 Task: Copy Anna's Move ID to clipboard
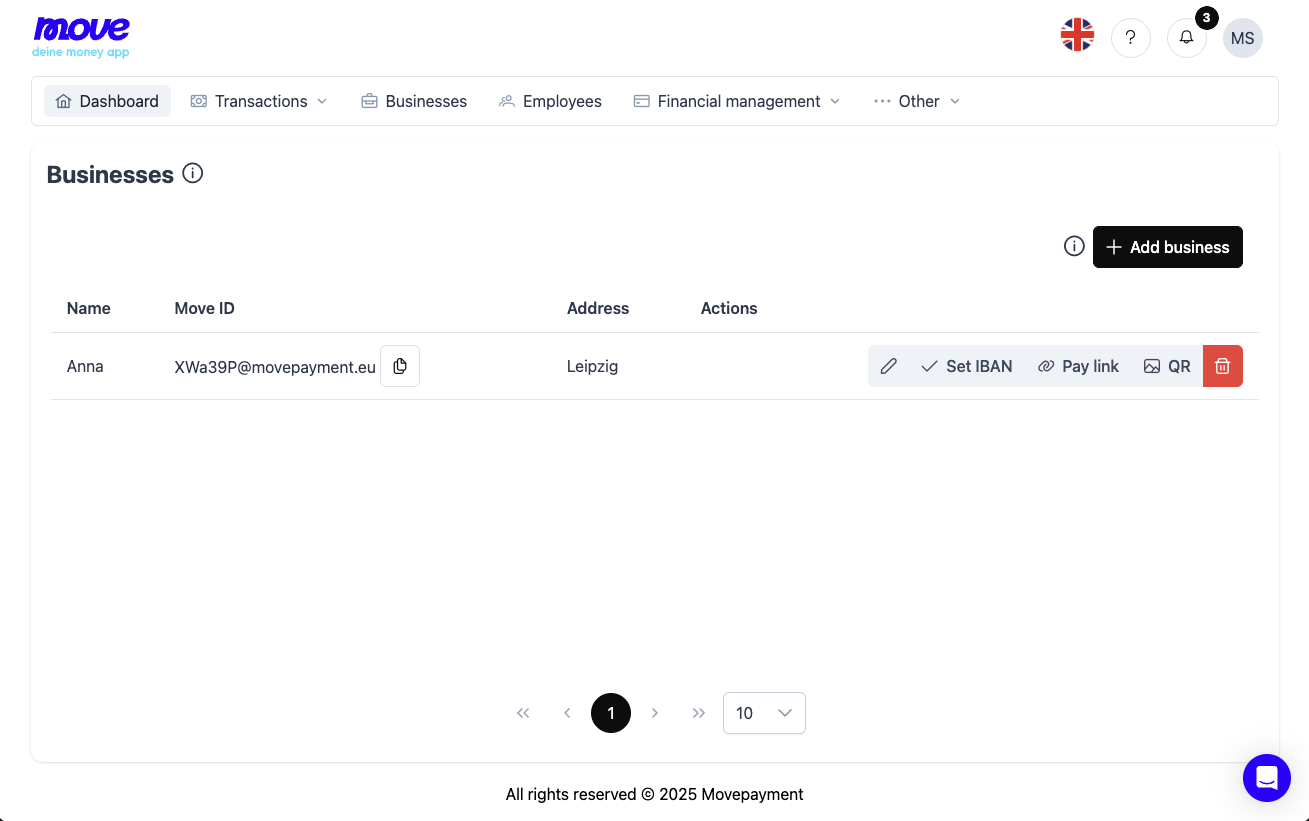[400, 366]
